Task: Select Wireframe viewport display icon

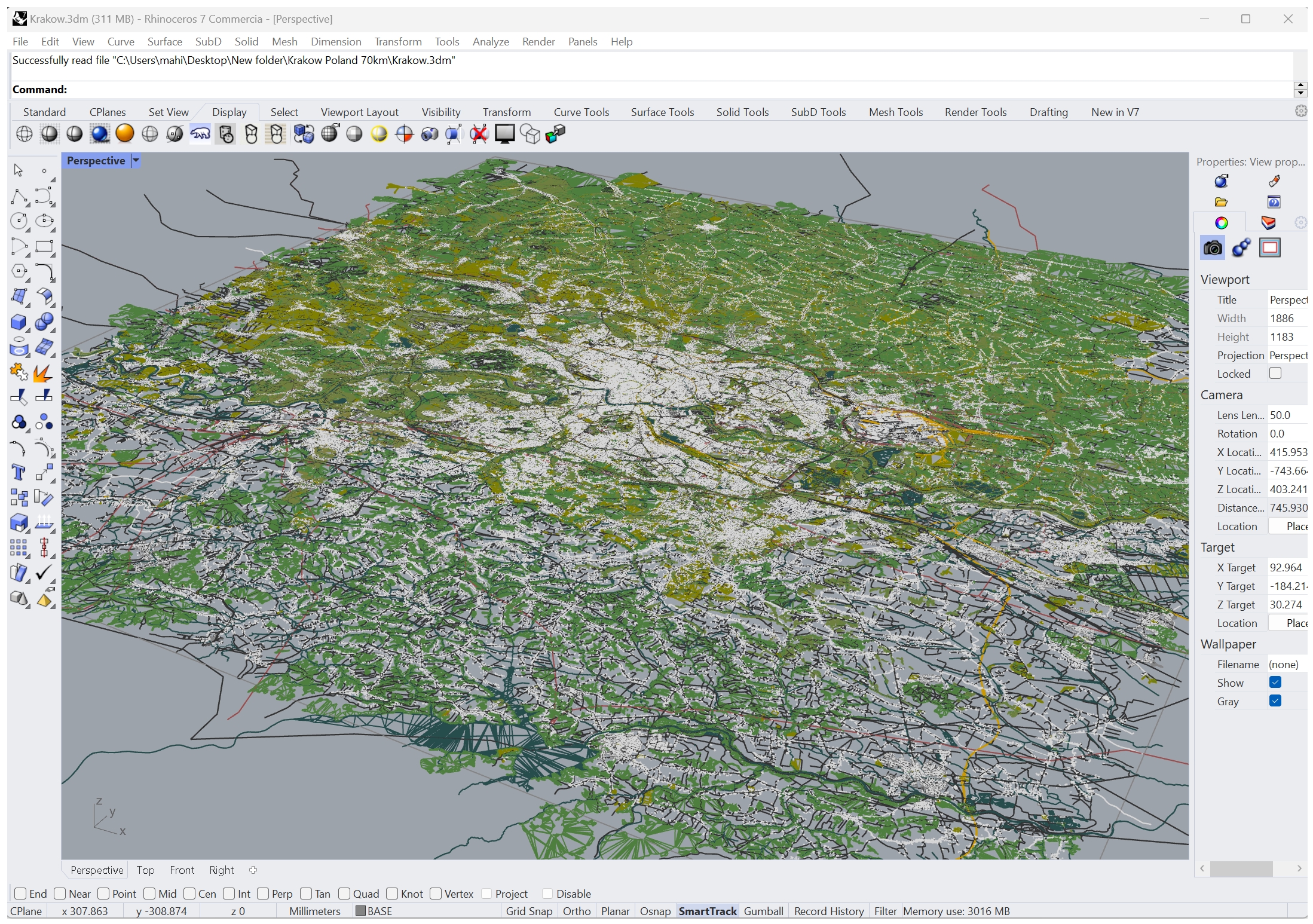Action: tap(25, 134)
